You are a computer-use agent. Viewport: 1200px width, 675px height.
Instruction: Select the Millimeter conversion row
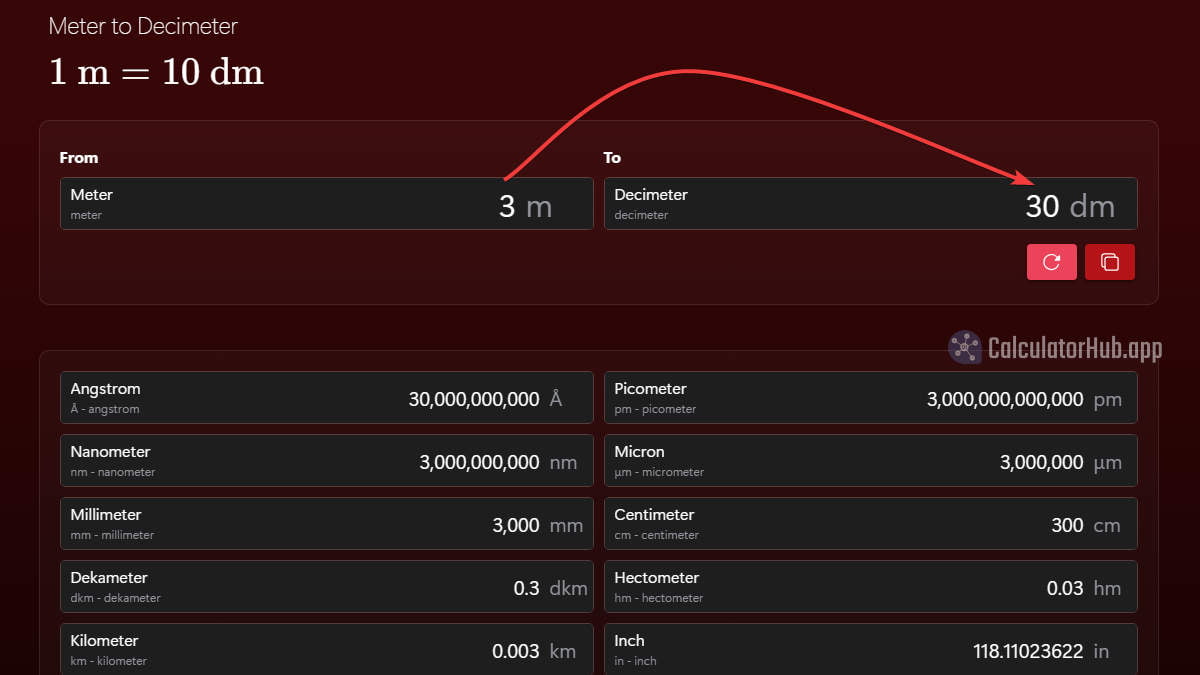(327, 523)
